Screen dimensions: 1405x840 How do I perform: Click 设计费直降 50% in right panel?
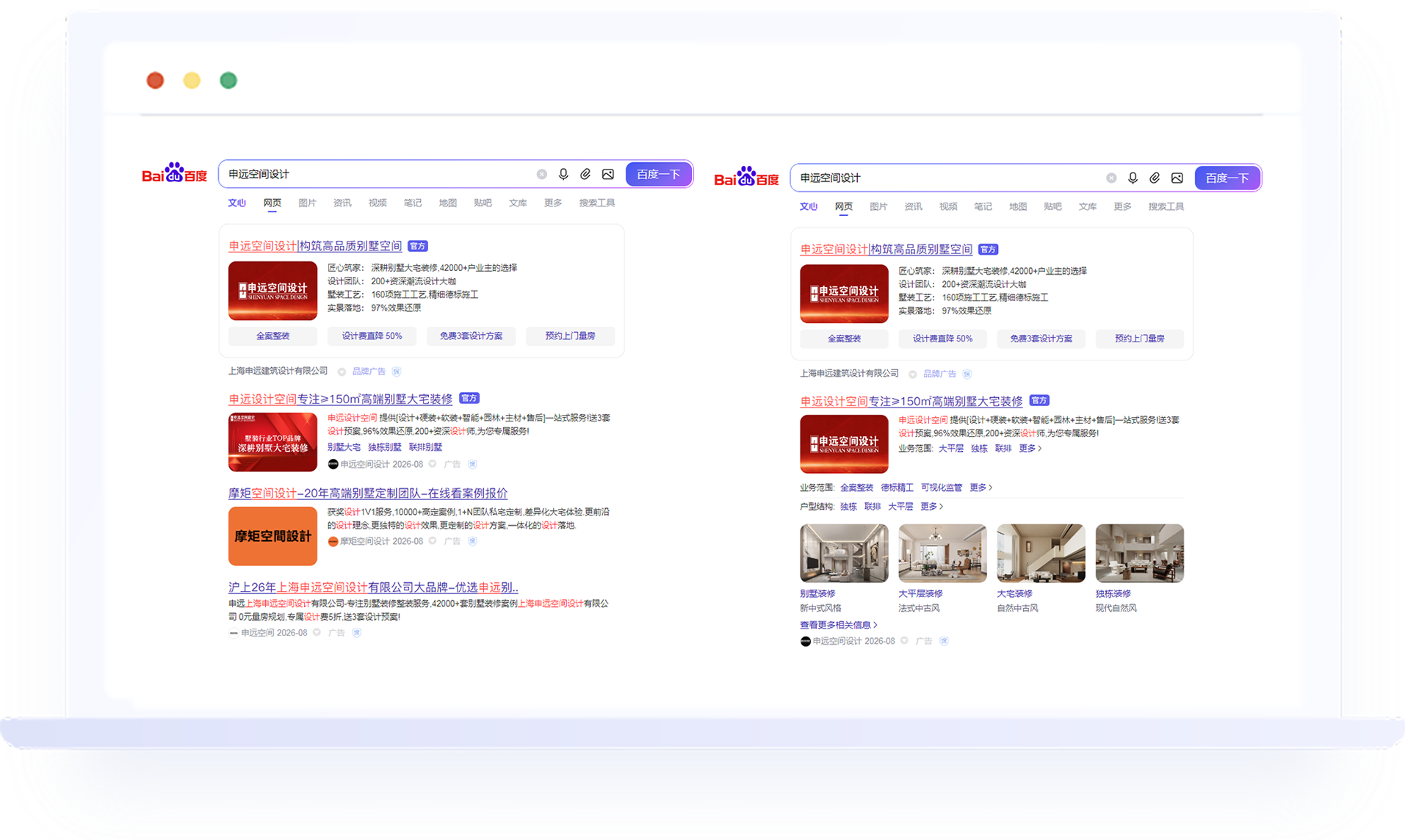942,338
